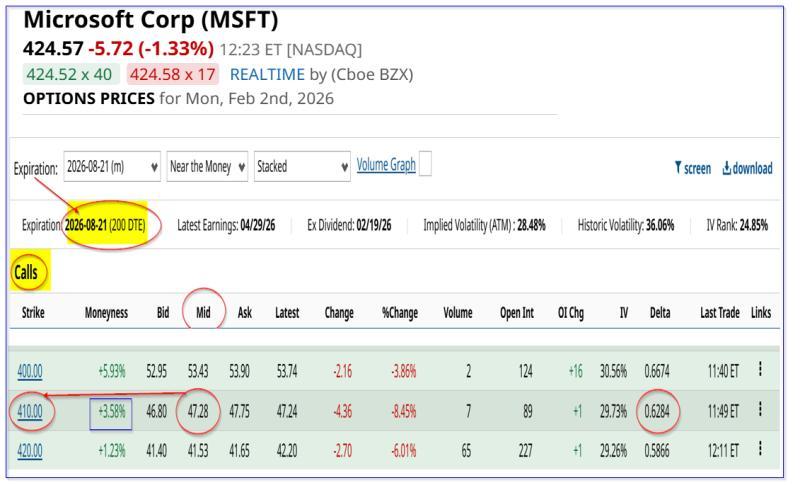This screenshot has width=800, height=485.
Task: Sort by the Moneyness column header
Action: [106, 313]
